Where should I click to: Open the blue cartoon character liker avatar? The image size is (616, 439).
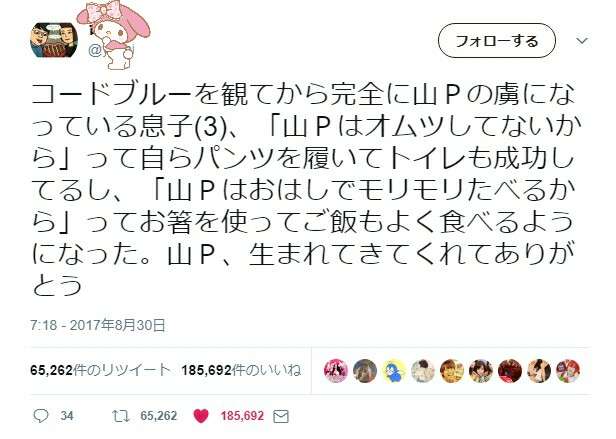394,371
